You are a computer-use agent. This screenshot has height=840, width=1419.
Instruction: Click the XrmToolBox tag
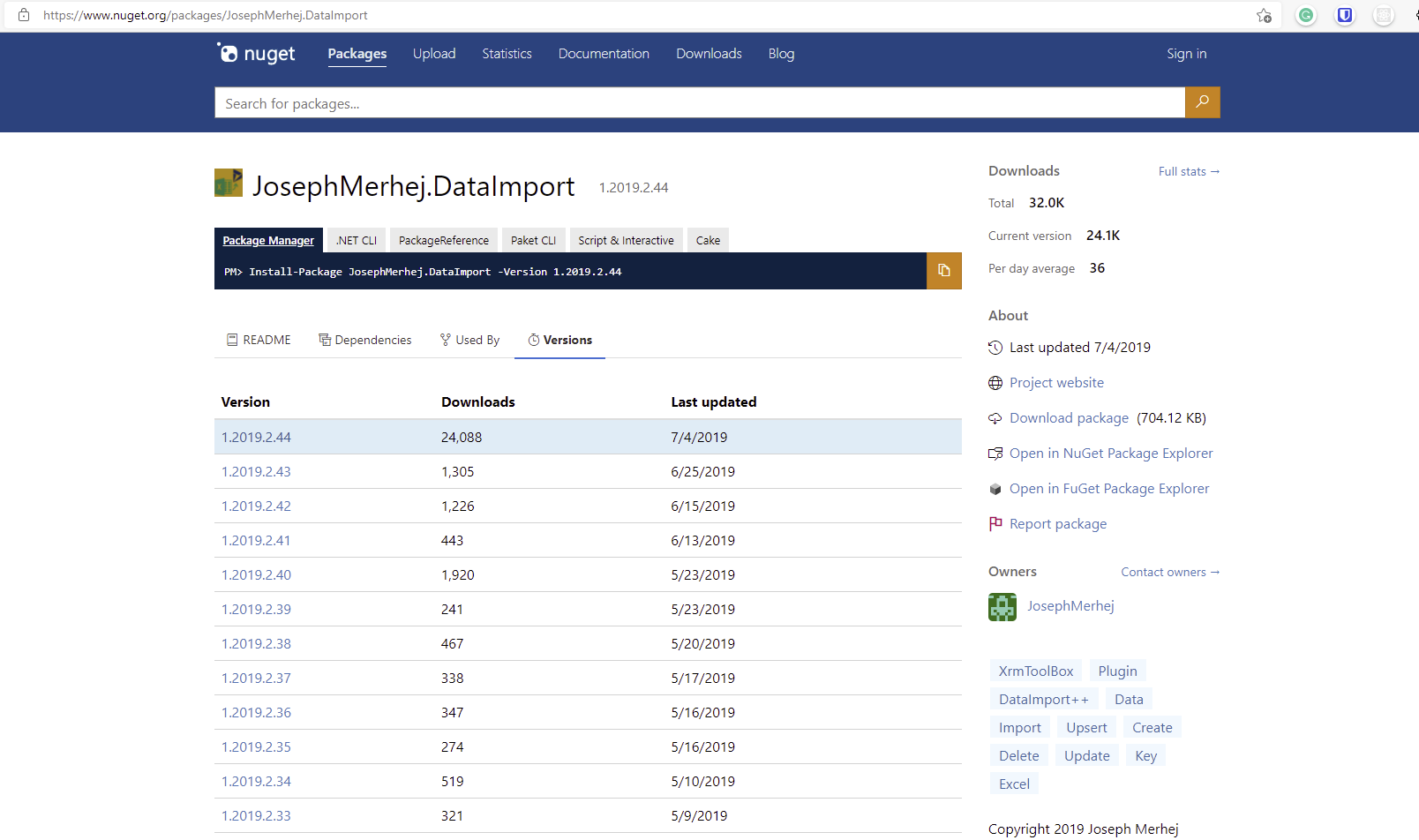(1035, 671)
